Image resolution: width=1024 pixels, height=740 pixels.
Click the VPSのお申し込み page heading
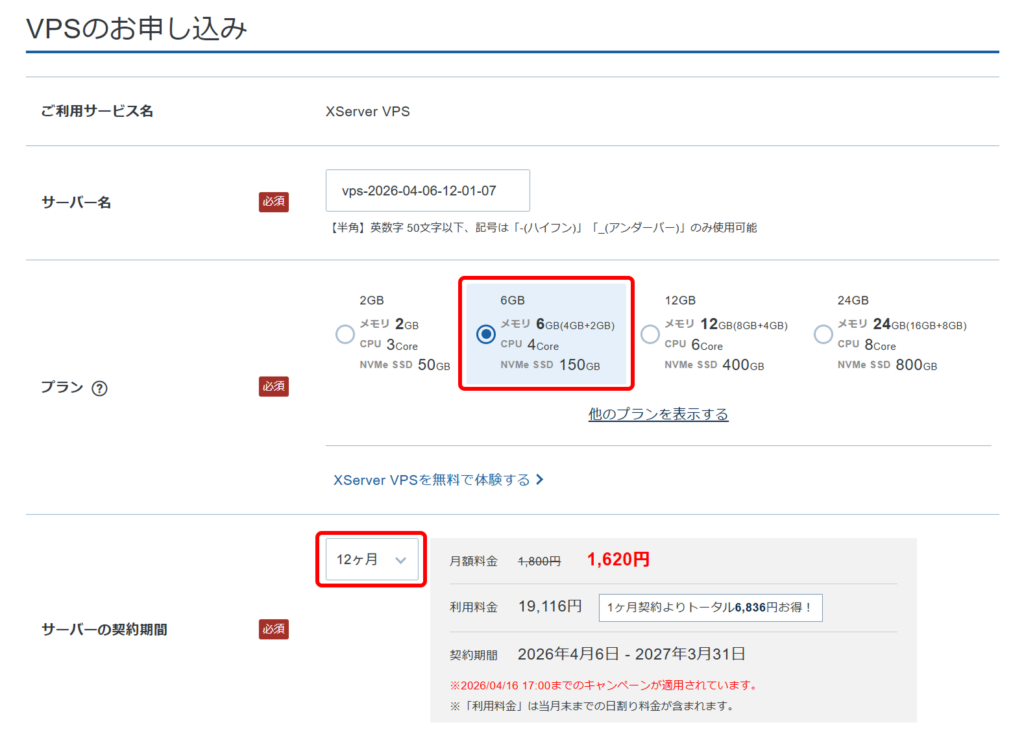pos(136,28)
